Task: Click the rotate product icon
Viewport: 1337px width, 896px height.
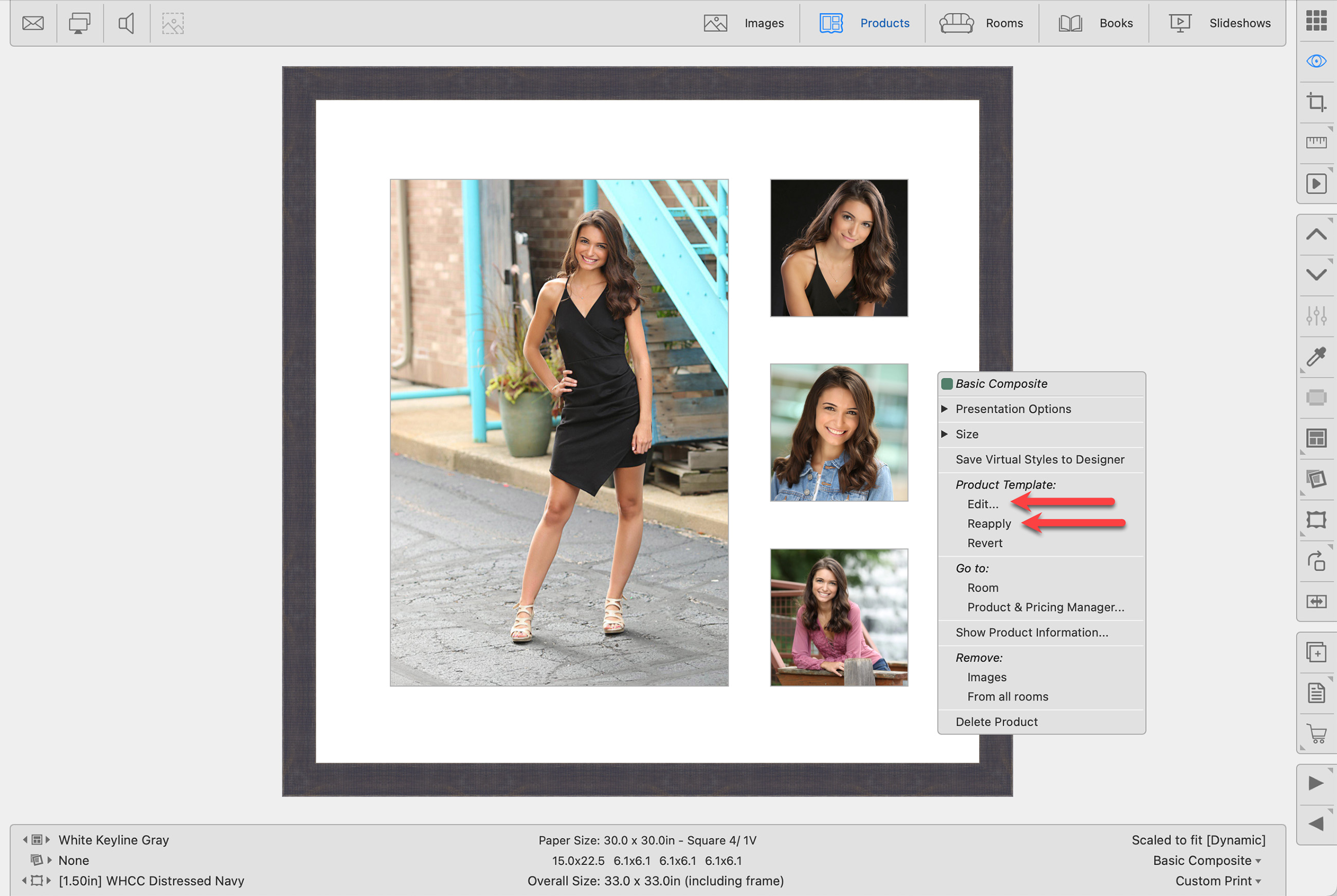Action: (1316, 561)
